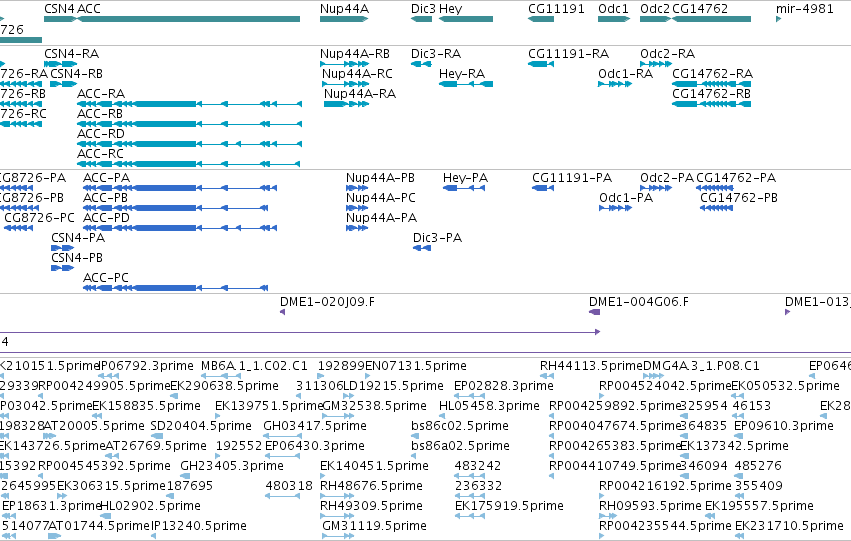
Task: Select the Hey gene bar
Action: point(466,19)
